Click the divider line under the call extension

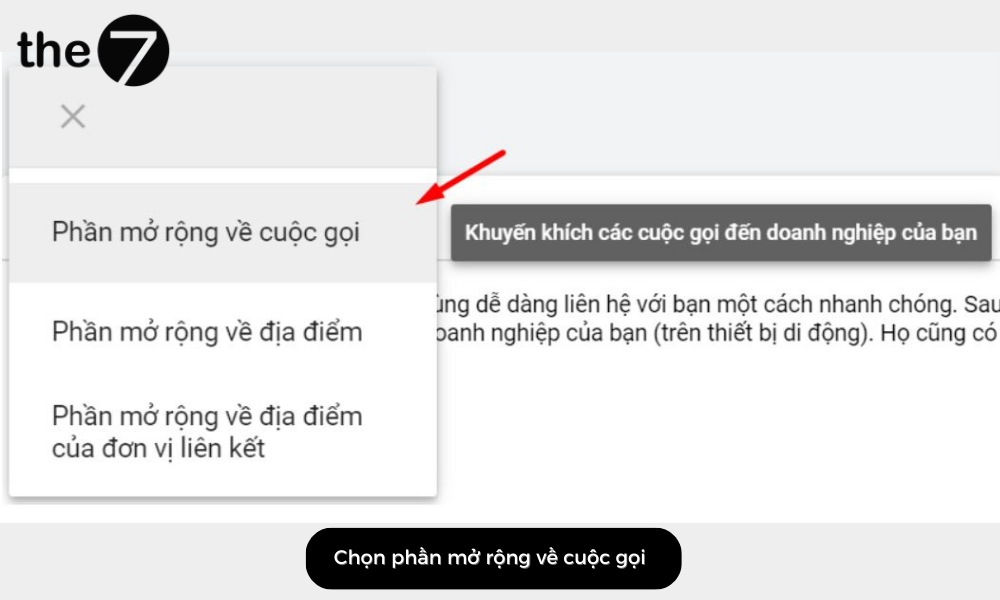tap(222, 281)
